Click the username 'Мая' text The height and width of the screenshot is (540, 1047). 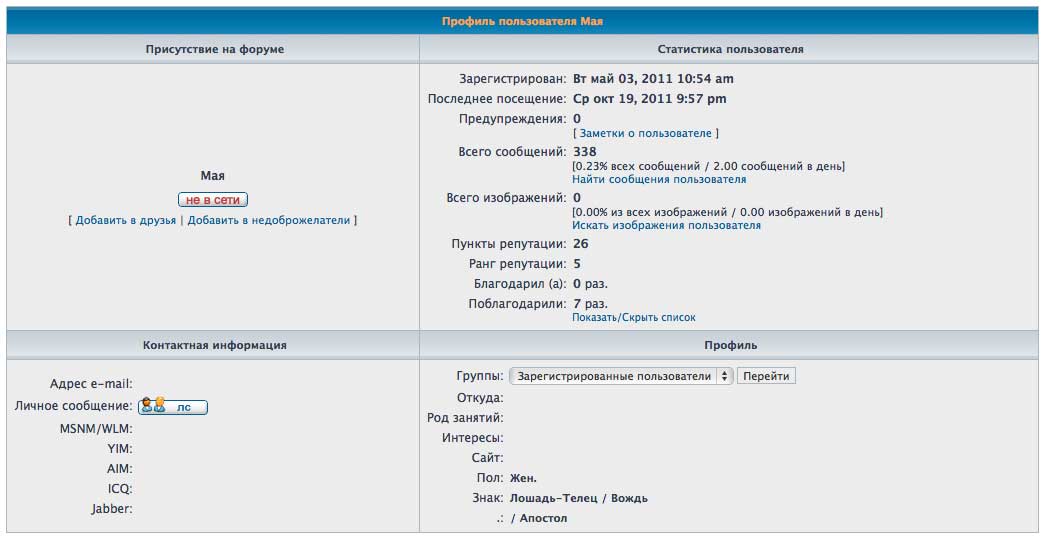point(212,176)
